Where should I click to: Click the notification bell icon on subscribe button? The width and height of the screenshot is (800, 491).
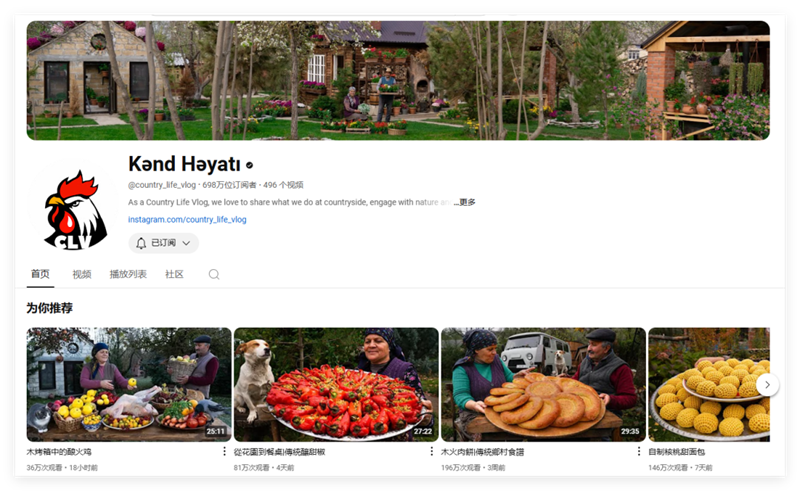click(141, 243)
